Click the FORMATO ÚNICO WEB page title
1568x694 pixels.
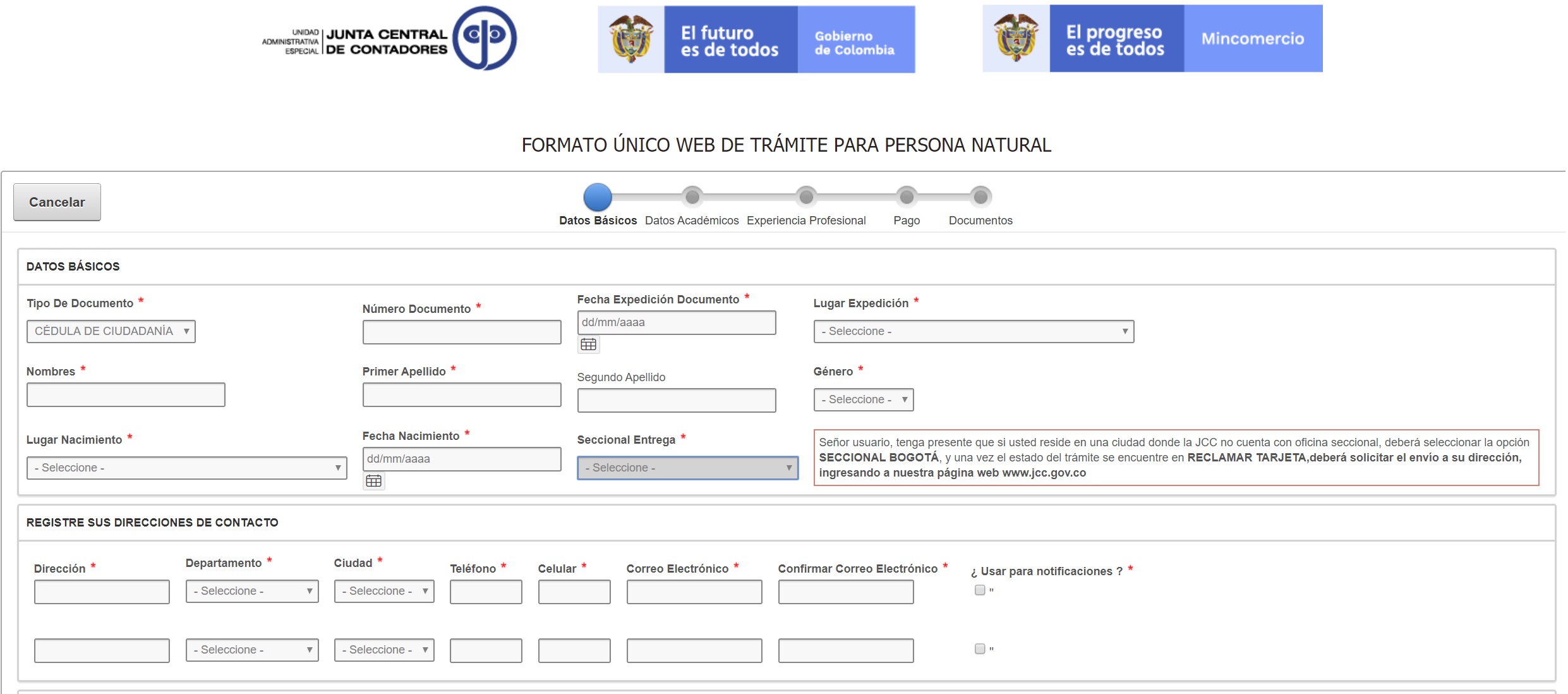tap(787, 145)
